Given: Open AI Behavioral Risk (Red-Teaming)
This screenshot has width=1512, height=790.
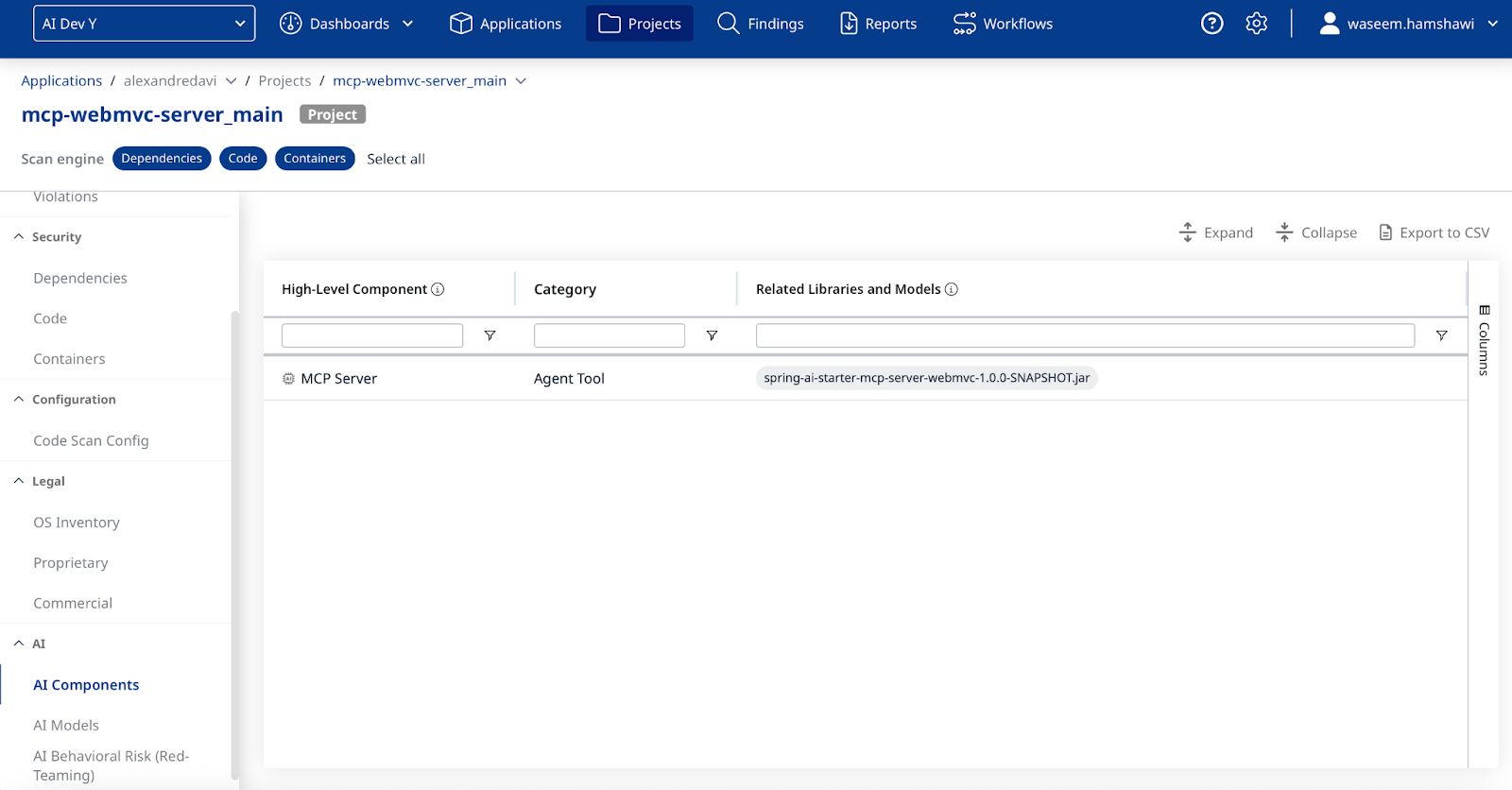Looking at the screenshot, I should [112, 765].
